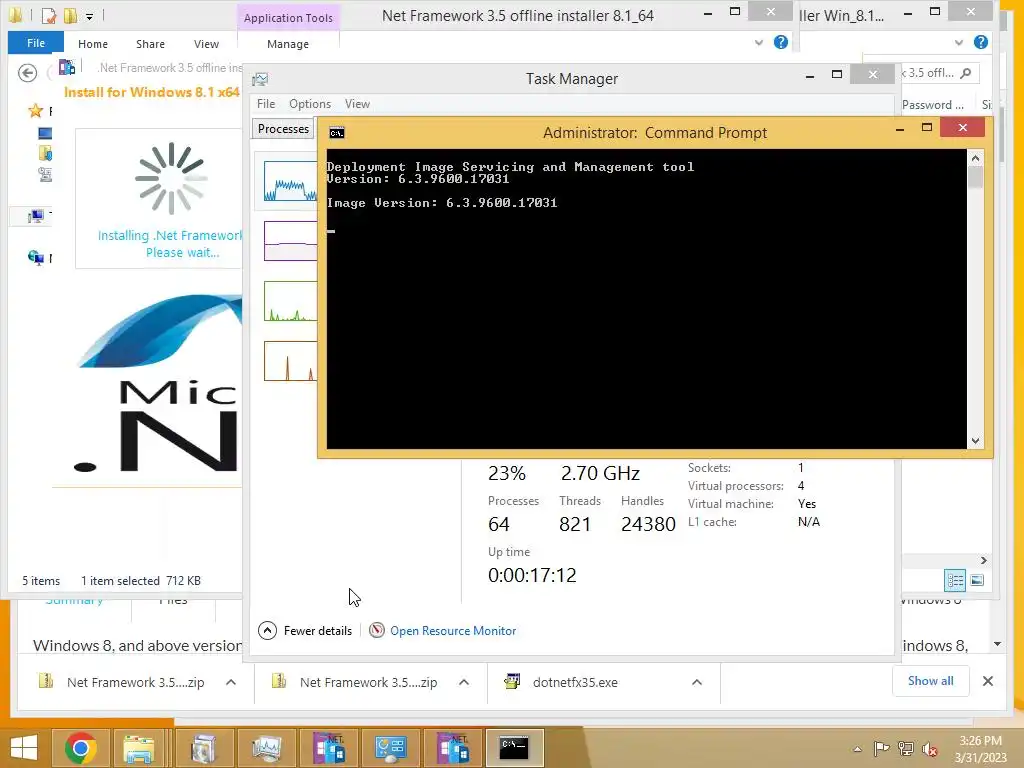The width and height of the screenshot is (1024, 768).
Task: Switch to large icons view in second Explorer
Action: [977, 580]
